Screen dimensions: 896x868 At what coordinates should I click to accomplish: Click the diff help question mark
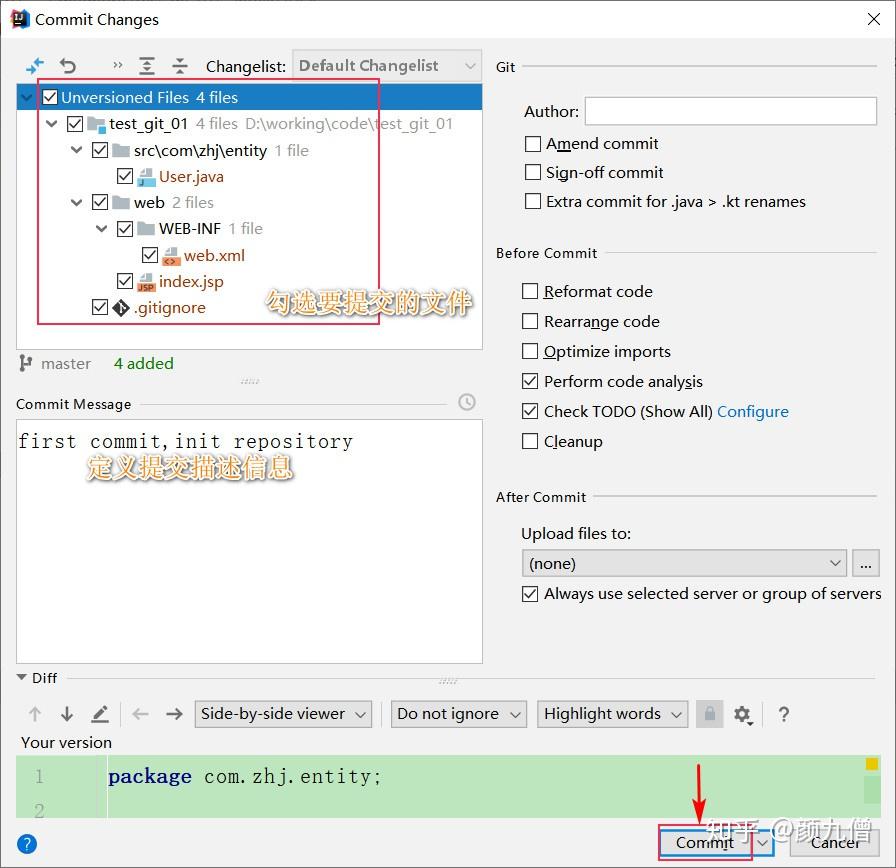click(x=783, y=714)
